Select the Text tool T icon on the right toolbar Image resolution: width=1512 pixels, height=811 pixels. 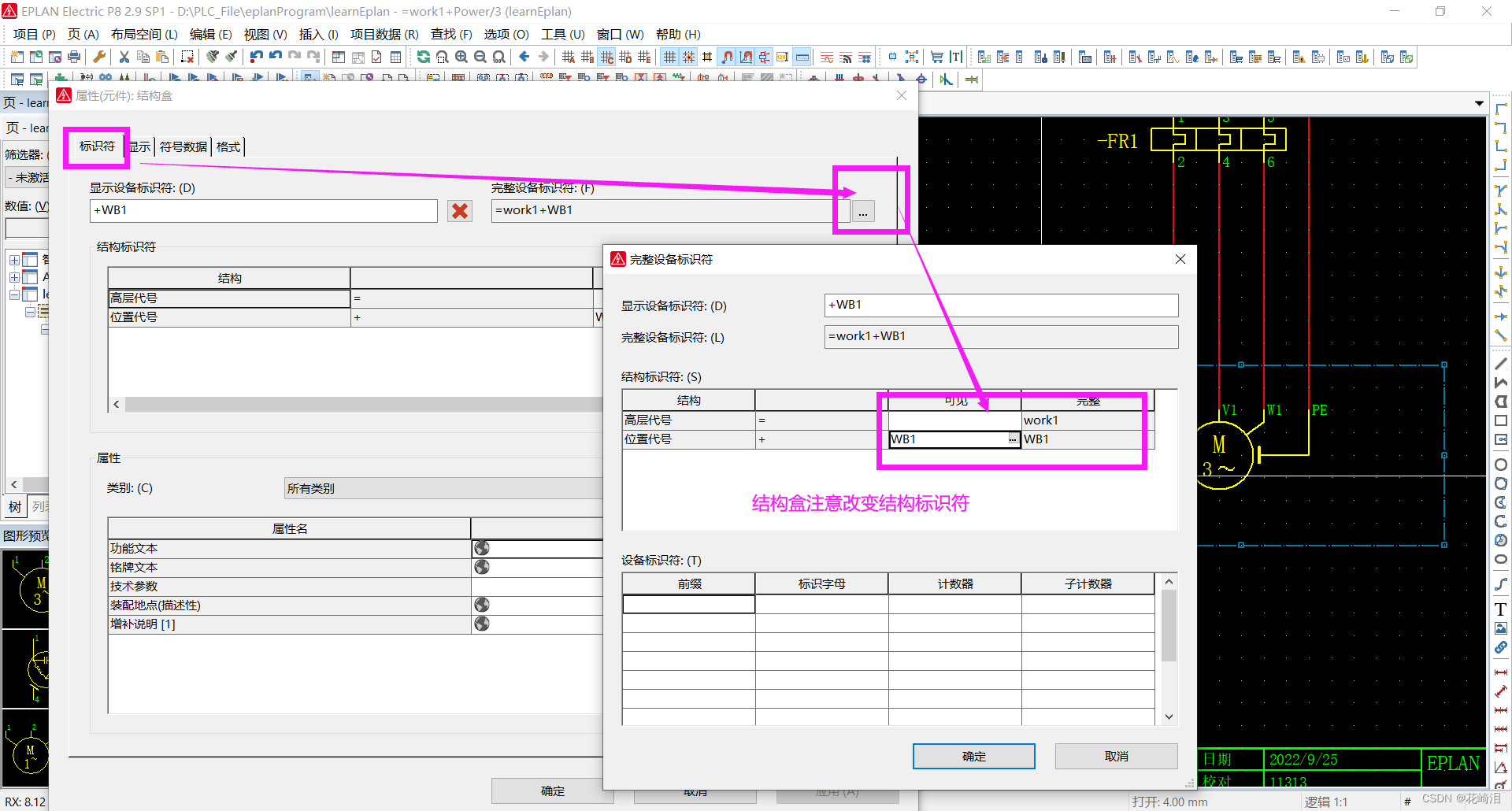click(x=1500, y=609)
